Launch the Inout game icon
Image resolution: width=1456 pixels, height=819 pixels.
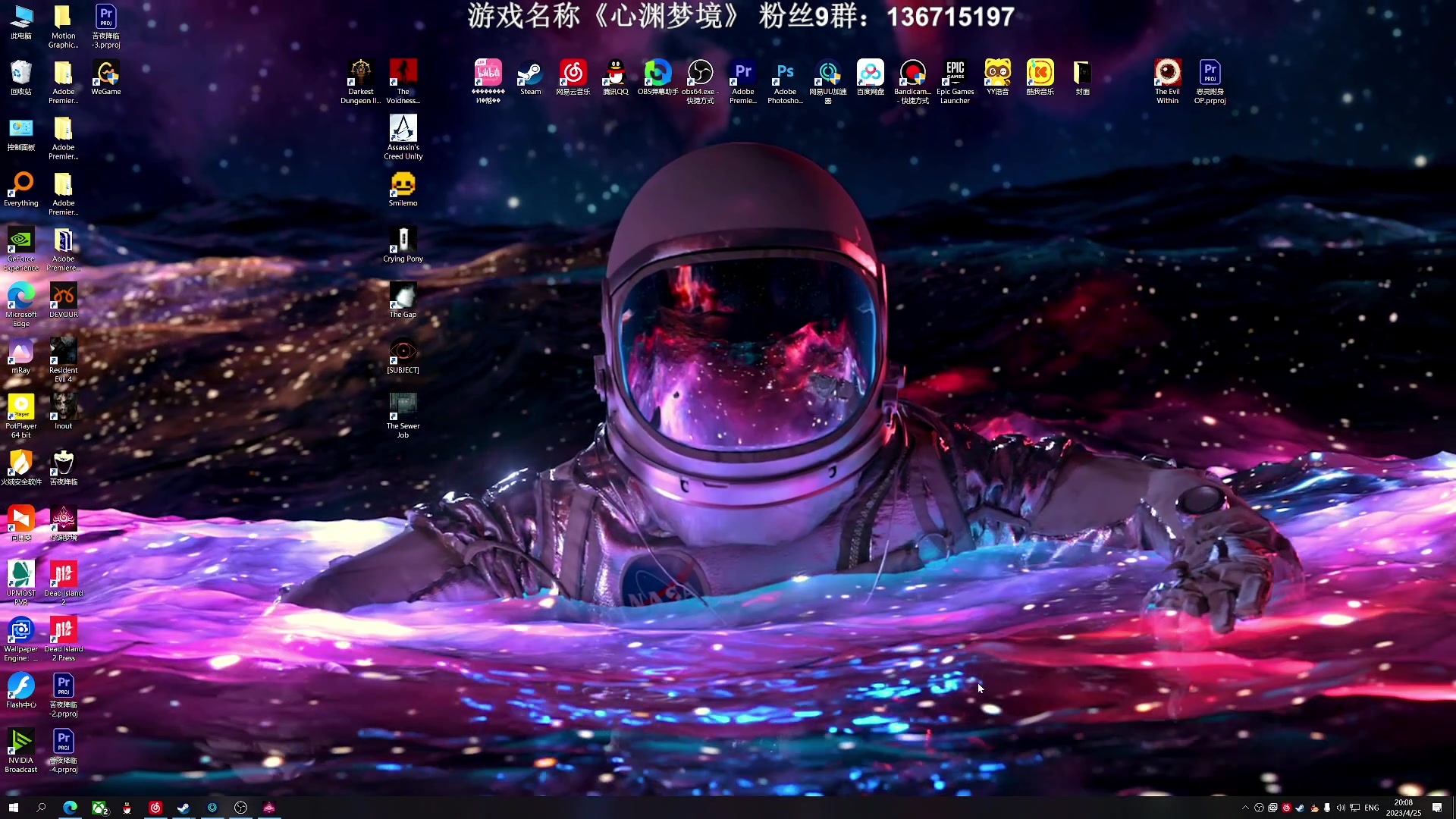pyautogui.click(x=63, y=413)
